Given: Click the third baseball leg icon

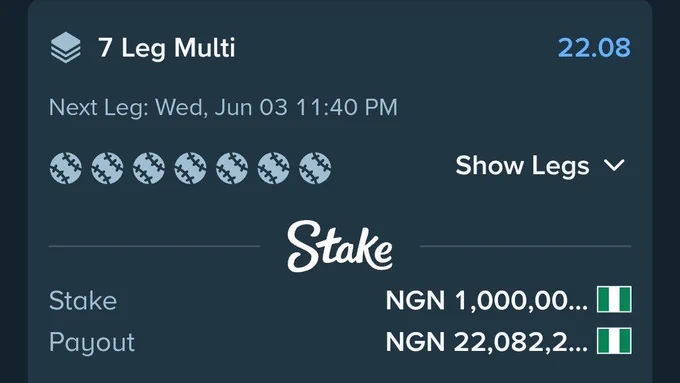Looking at the screenshot, I should coord(149,168).
